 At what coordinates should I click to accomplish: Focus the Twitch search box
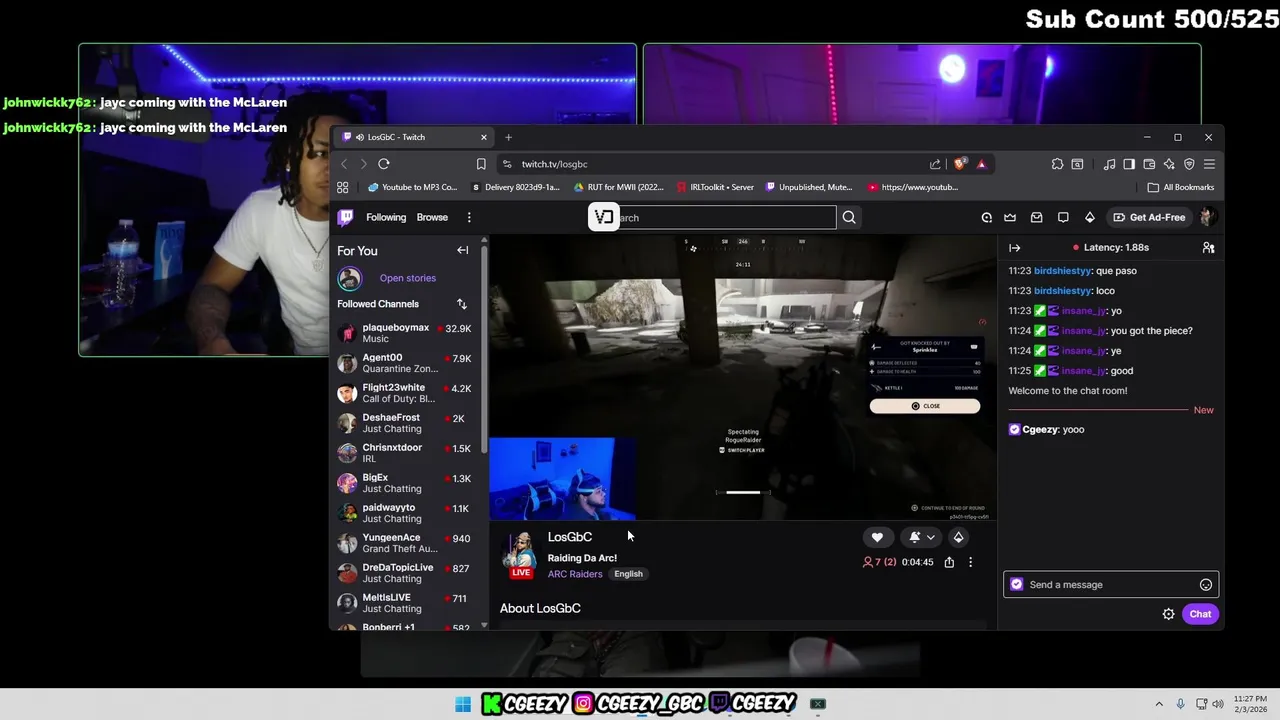tap(727, 217)
